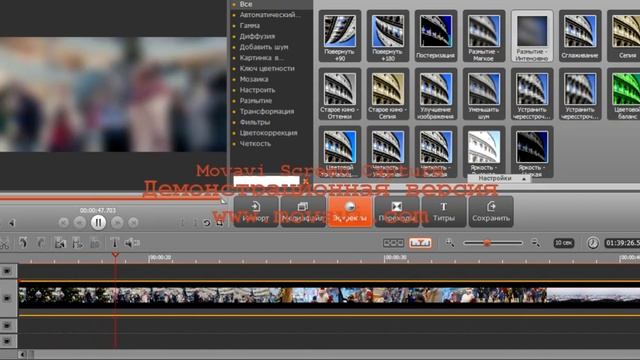Choose the Размытие - Мягкое effect
This screenshot has width=640, height=360.
tap(484, 36)
